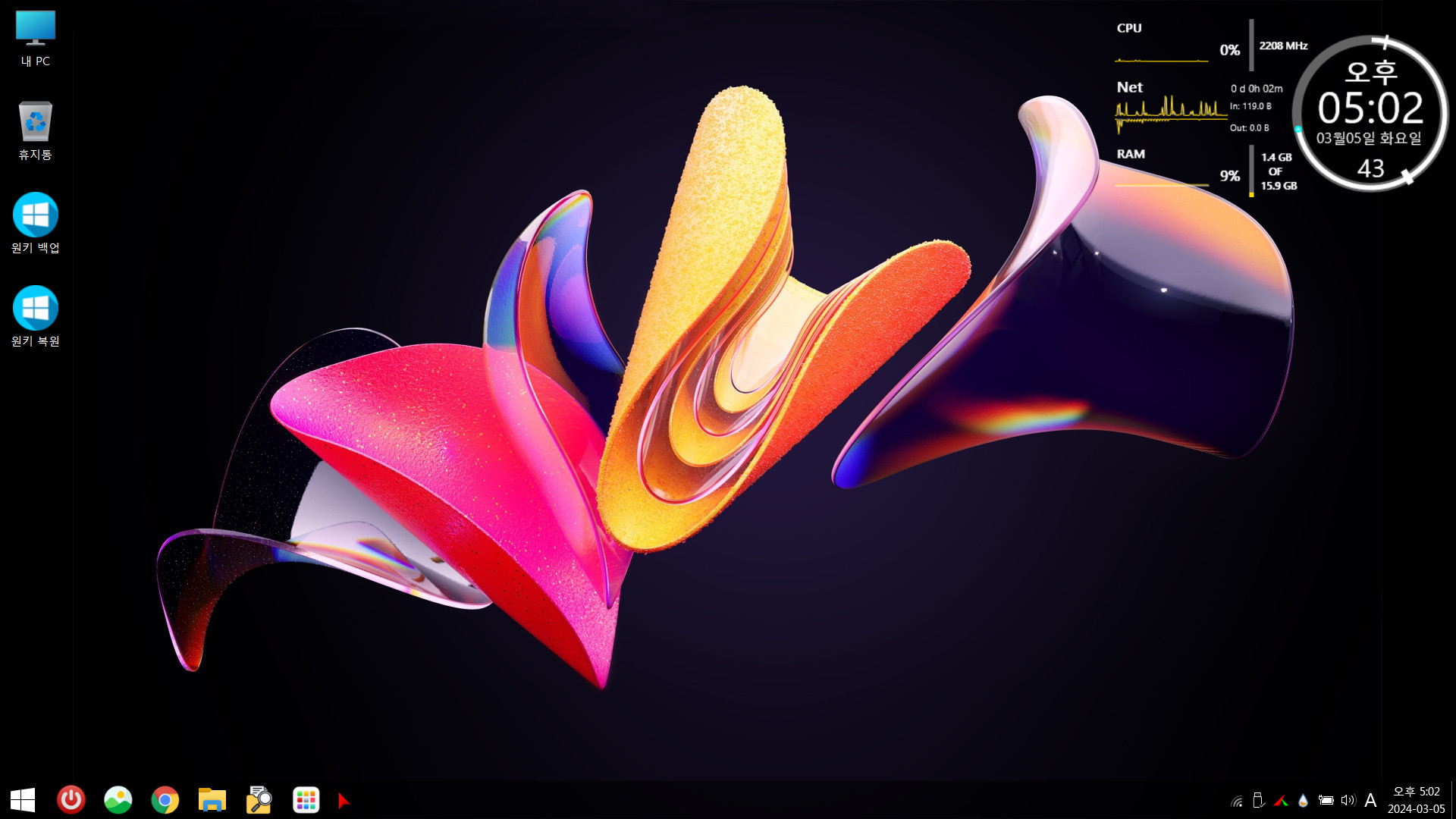
Task: Open the Windows Start menu
Action: point(23,800)
